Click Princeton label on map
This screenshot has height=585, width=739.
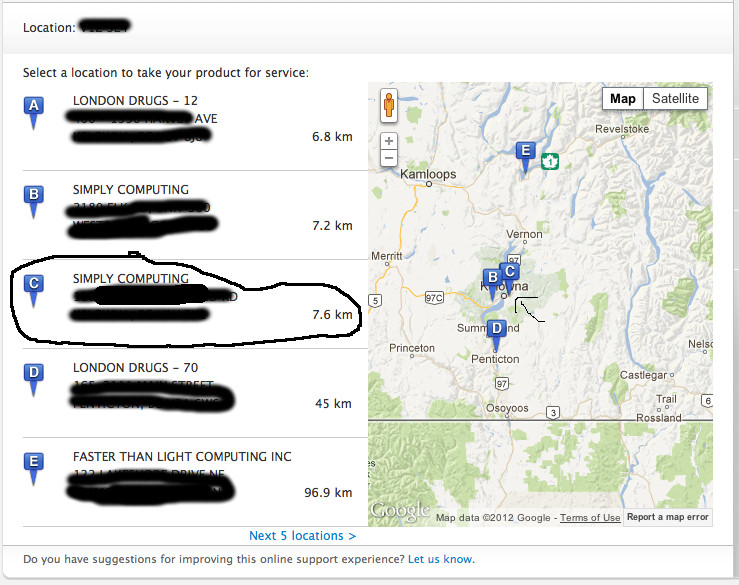[x=411, y=348]
